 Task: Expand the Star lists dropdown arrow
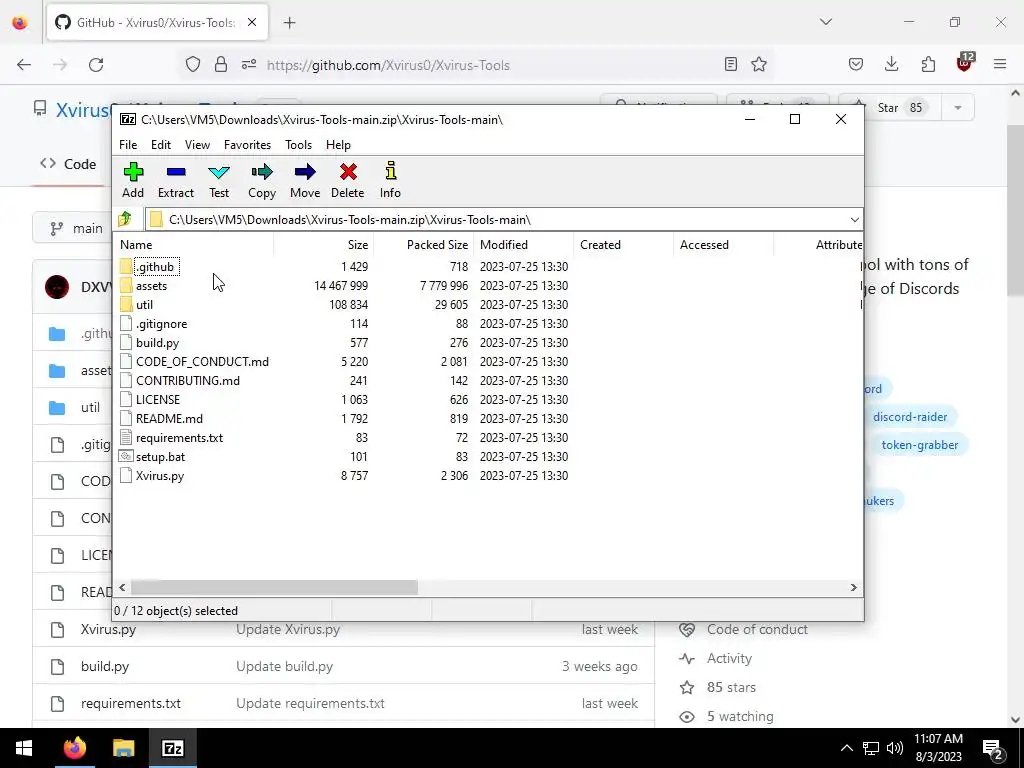[958, 108]
